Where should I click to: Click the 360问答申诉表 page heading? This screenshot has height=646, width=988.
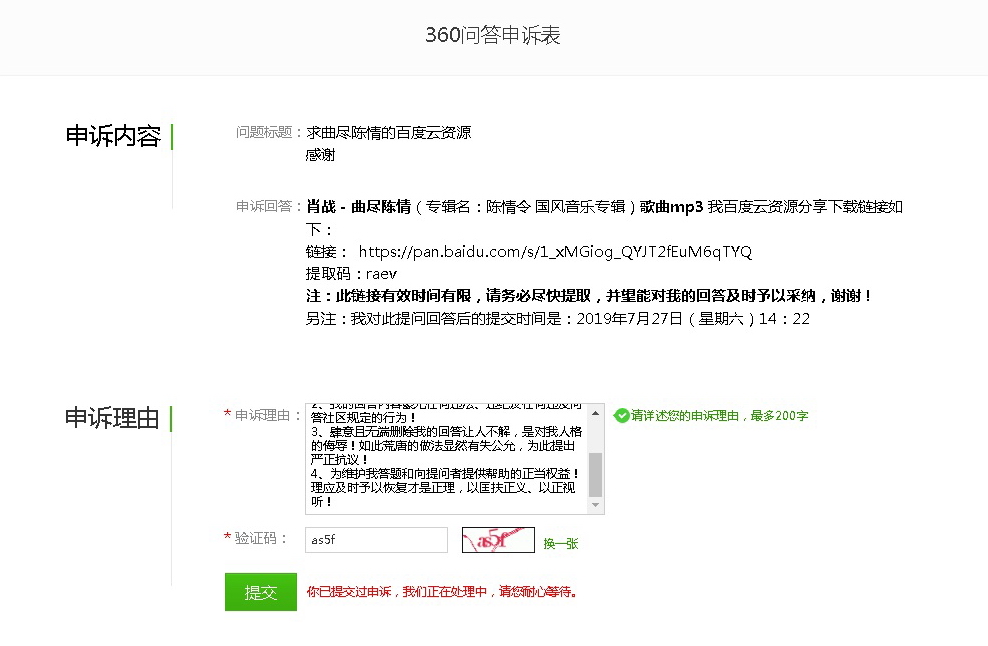point(493,35)
